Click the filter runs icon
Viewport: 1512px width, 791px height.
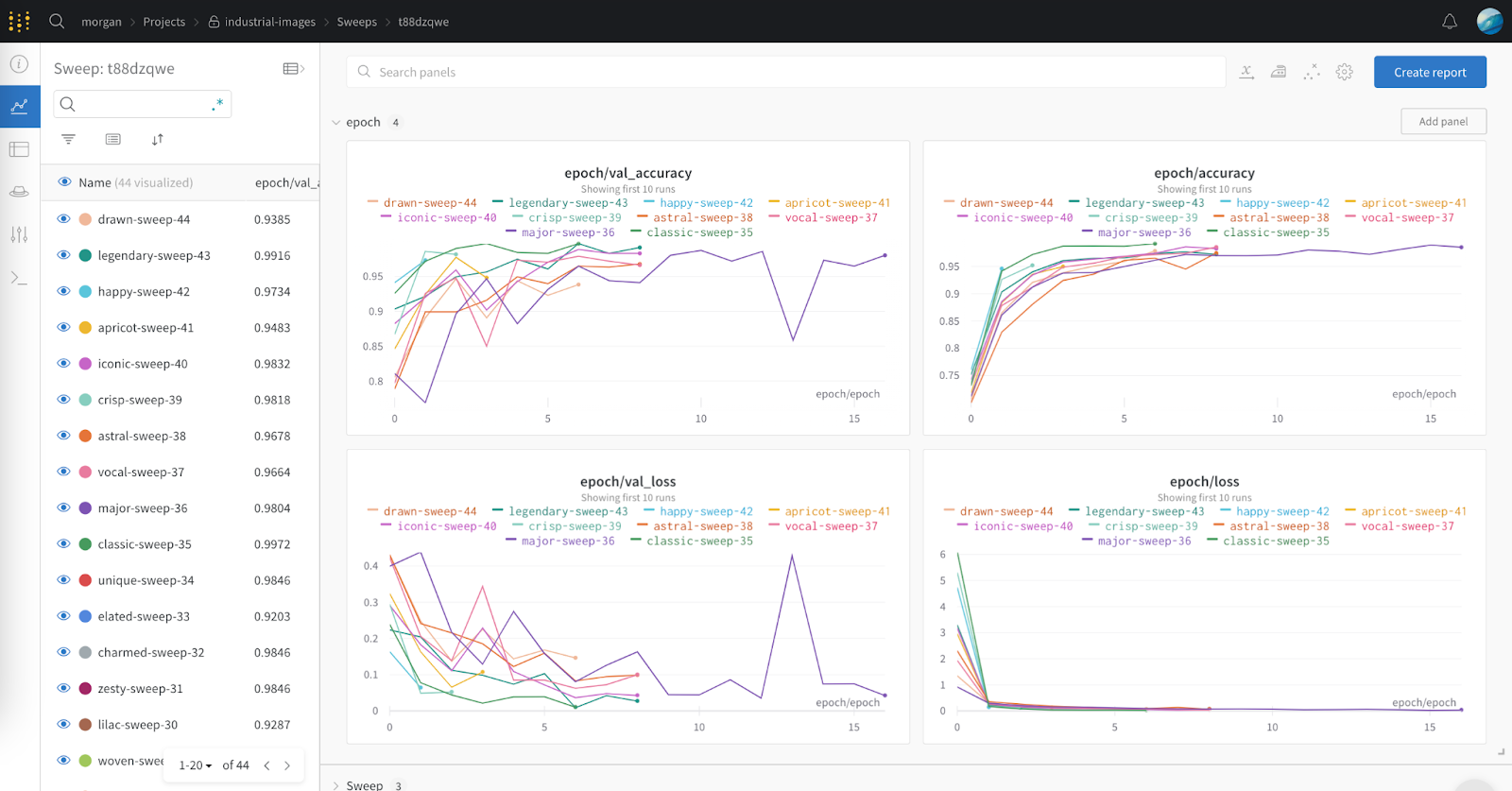[x=68, y=139]
